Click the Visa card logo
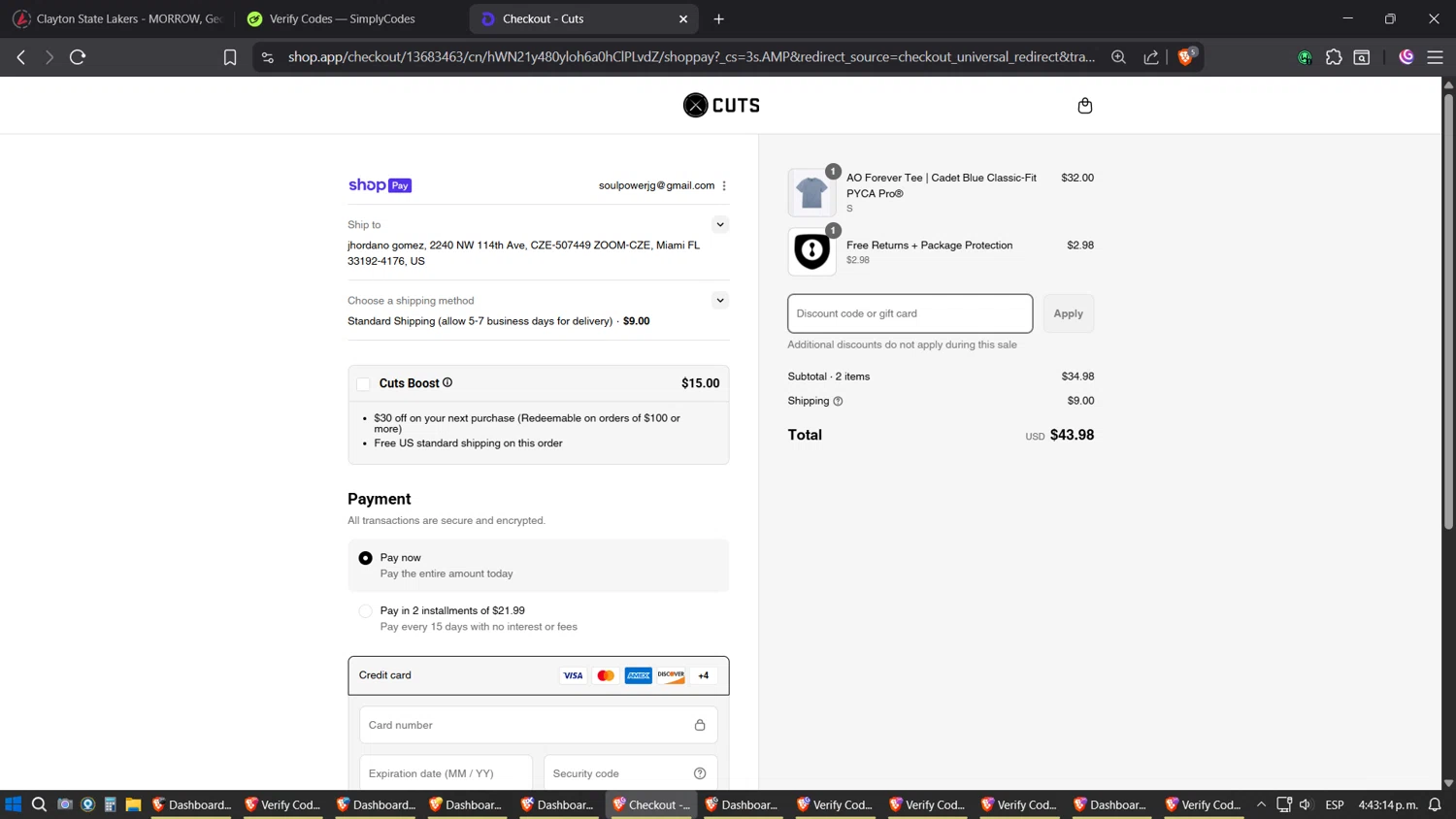Viewport: 1456px width, 819px height. [573, 675]
